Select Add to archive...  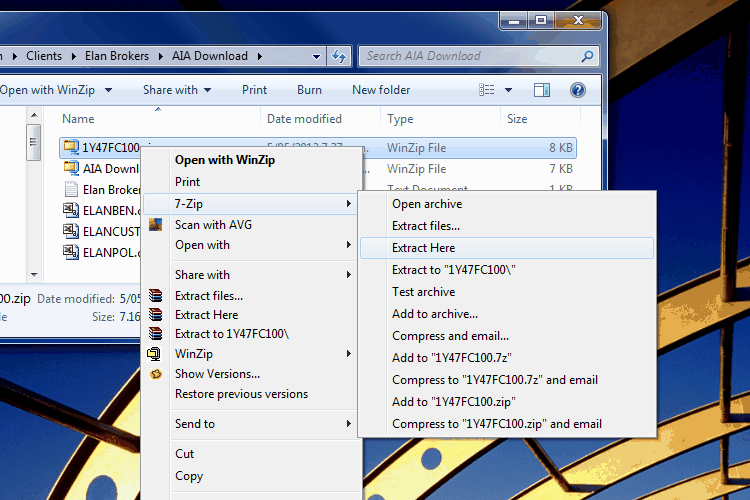(435, 314)
